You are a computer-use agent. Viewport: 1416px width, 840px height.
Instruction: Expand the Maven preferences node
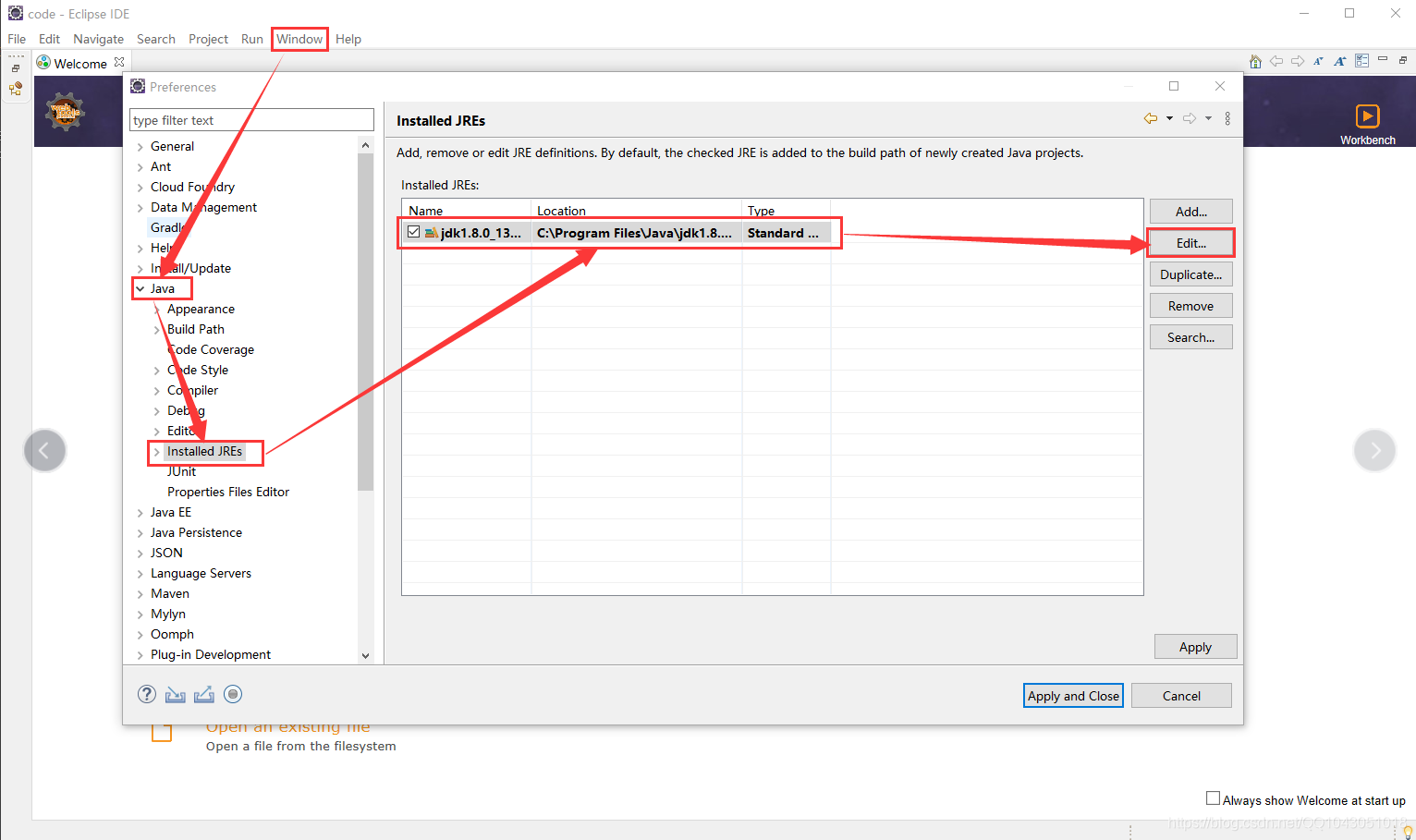(x=140, y=594)
